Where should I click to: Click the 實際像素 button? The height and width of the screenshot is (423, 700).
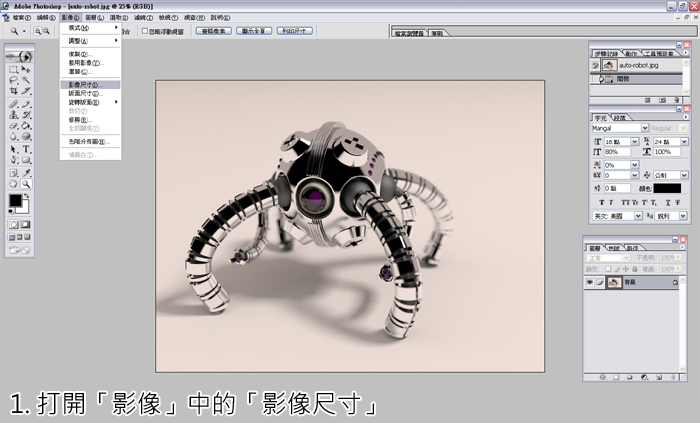tap(214, 31)
